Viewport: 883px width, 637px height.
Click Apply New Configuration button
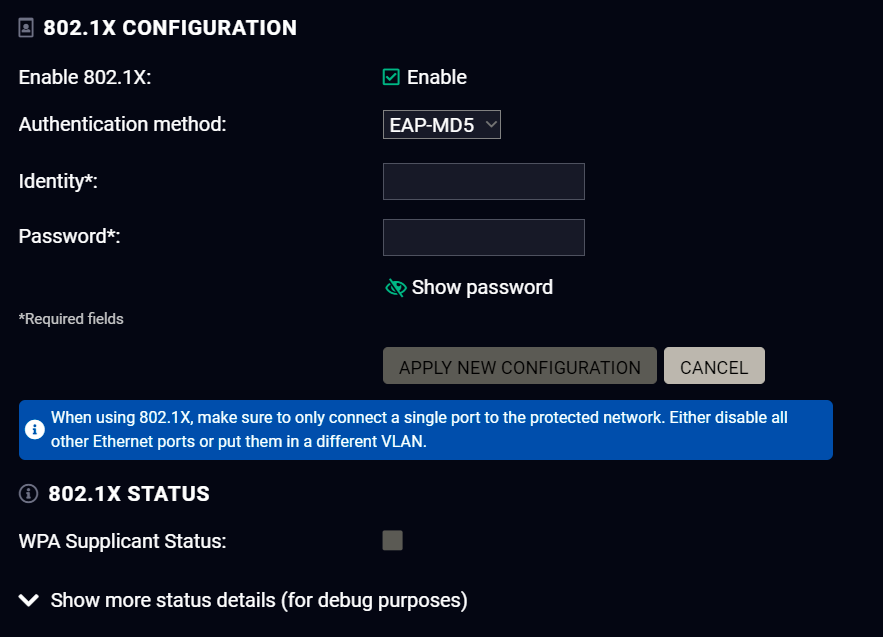(520, 366)
